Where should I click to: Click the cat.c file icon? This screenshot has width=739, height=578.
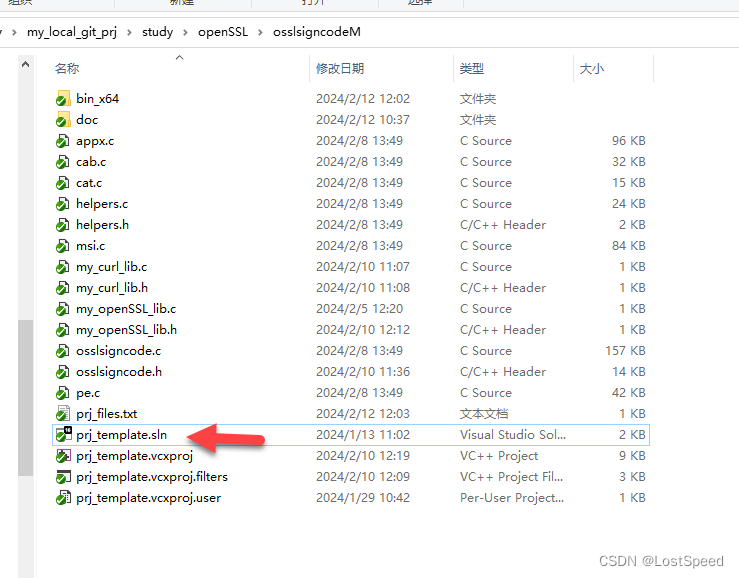point(63,183)
